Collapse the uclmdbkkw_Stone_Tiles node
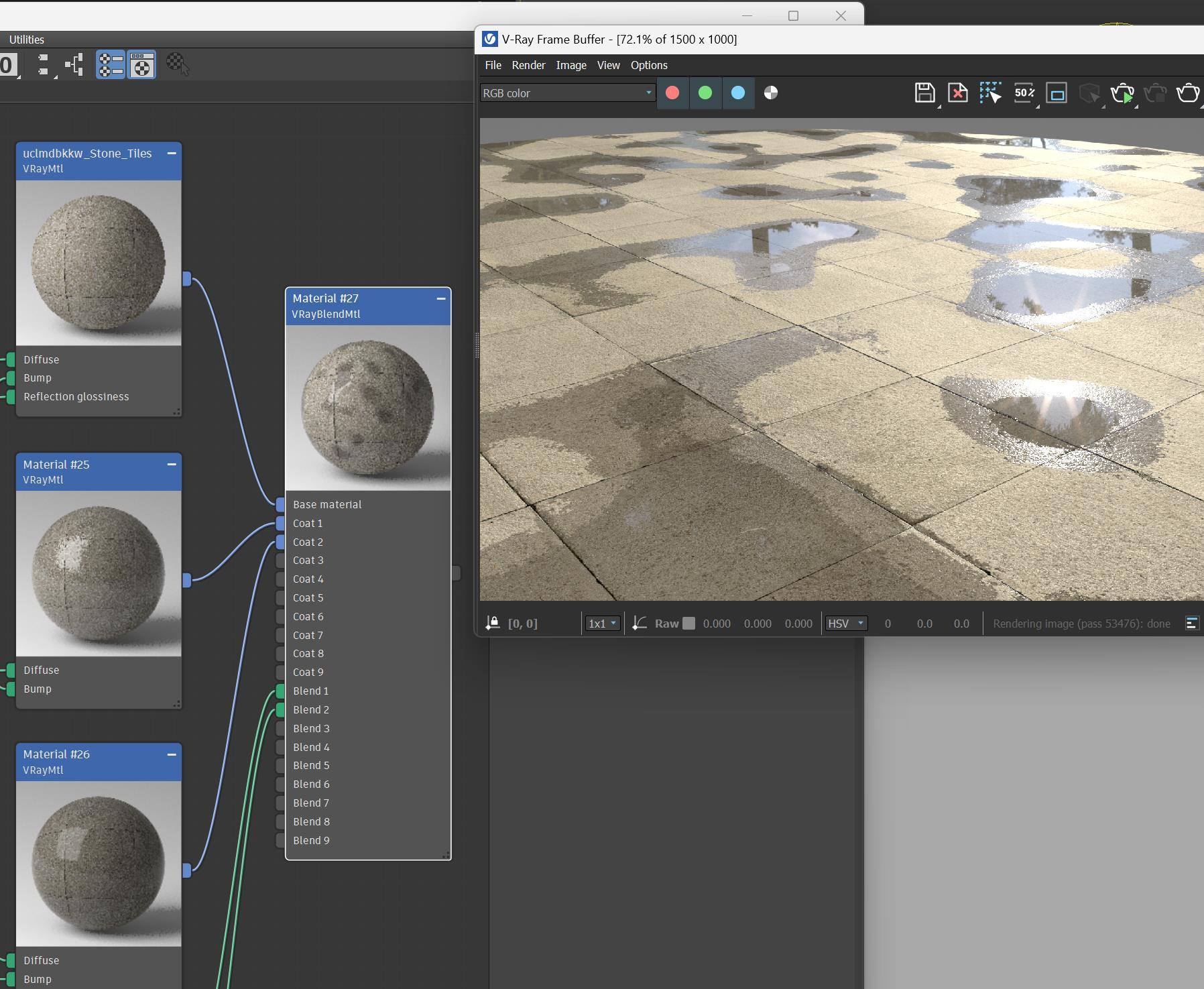The height and width of the screenshot is (989, 1204). pos(172,153)
